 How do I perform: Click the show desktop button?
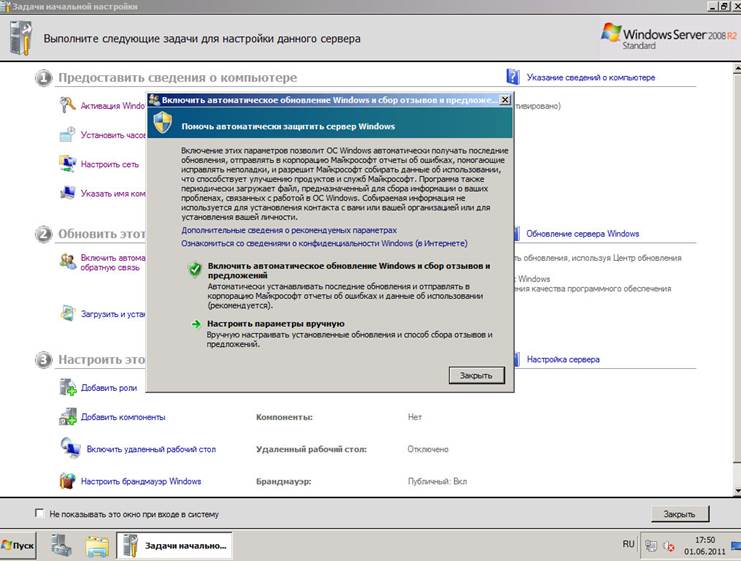(x=736, y=546)
